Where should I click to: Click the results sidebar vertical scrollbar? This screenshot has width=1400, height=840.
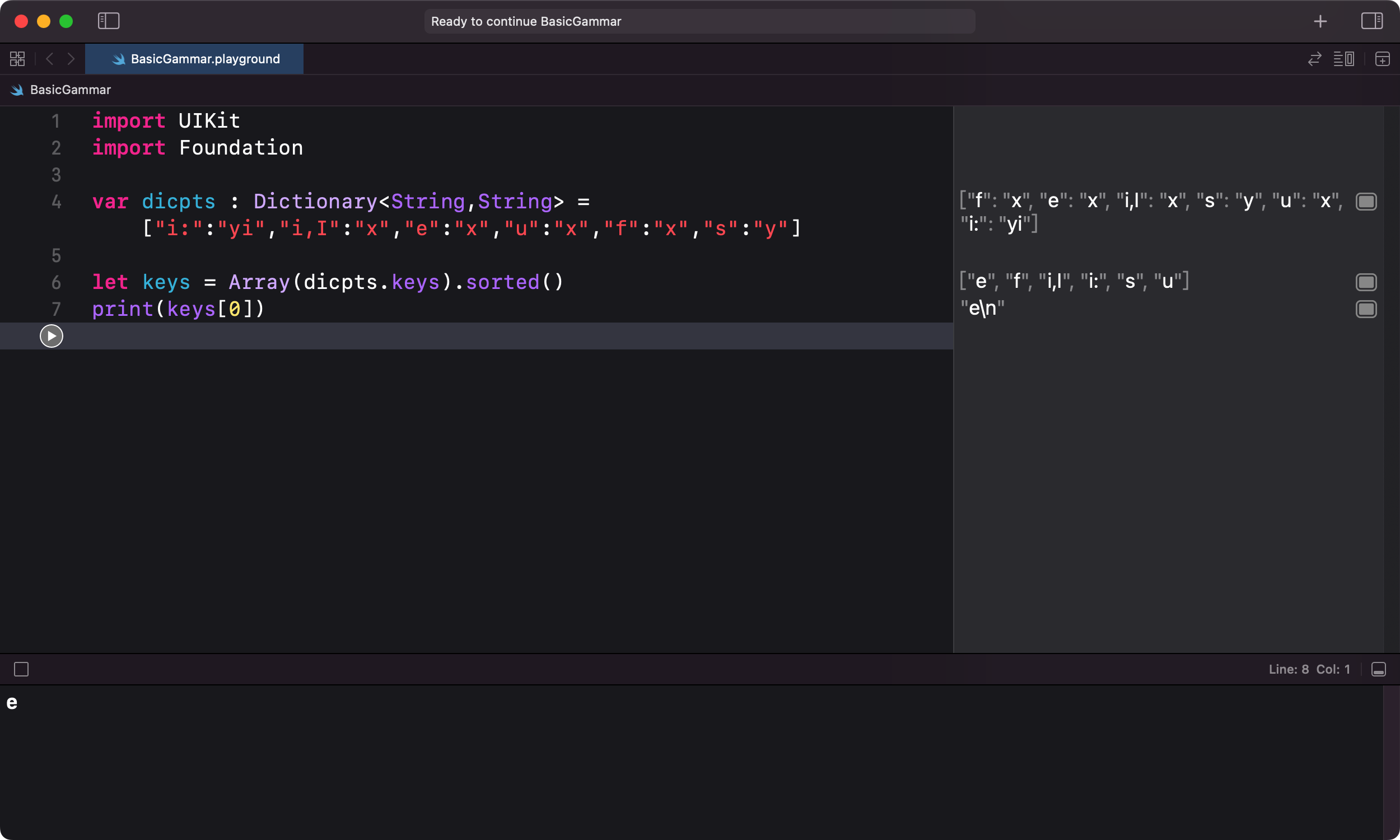pos(1392,379)
